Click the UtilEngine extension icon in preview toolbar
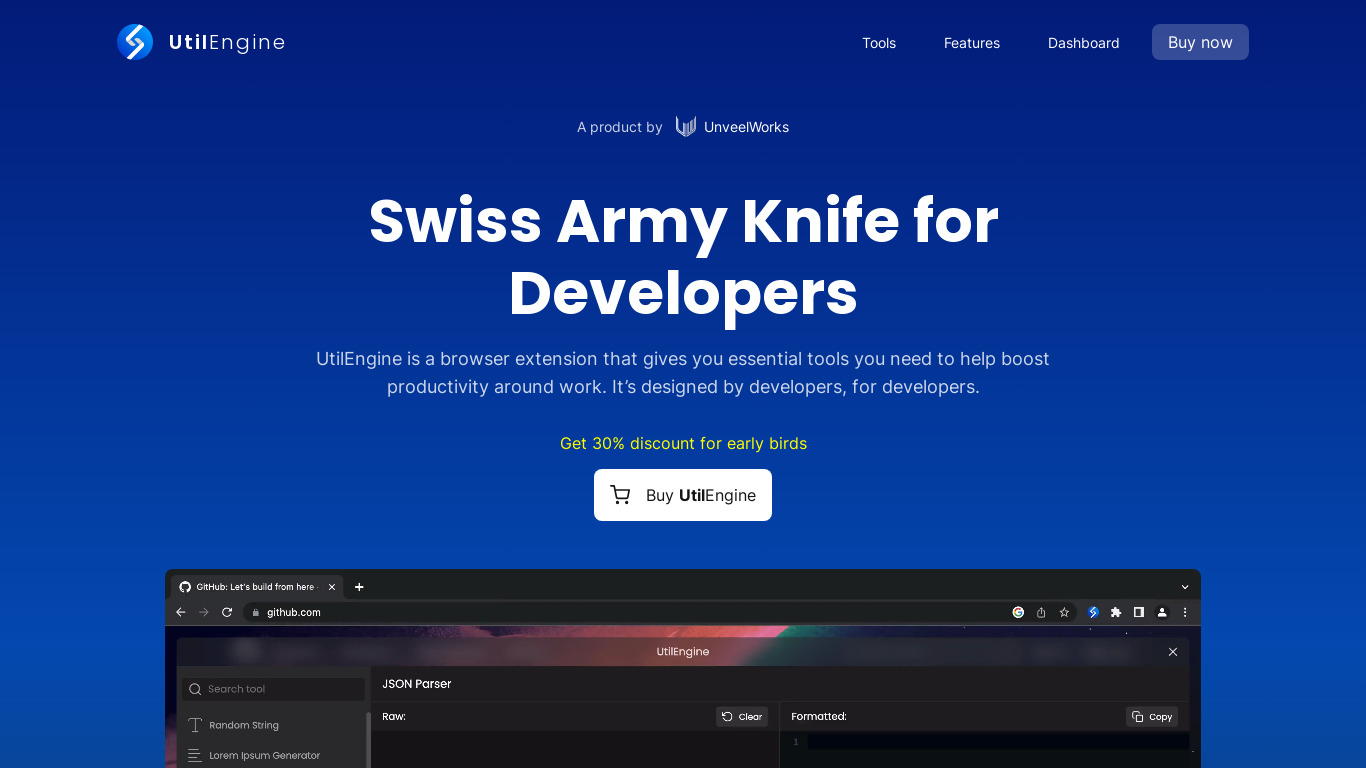1366x768 pixels. [x=1094, y=612]
